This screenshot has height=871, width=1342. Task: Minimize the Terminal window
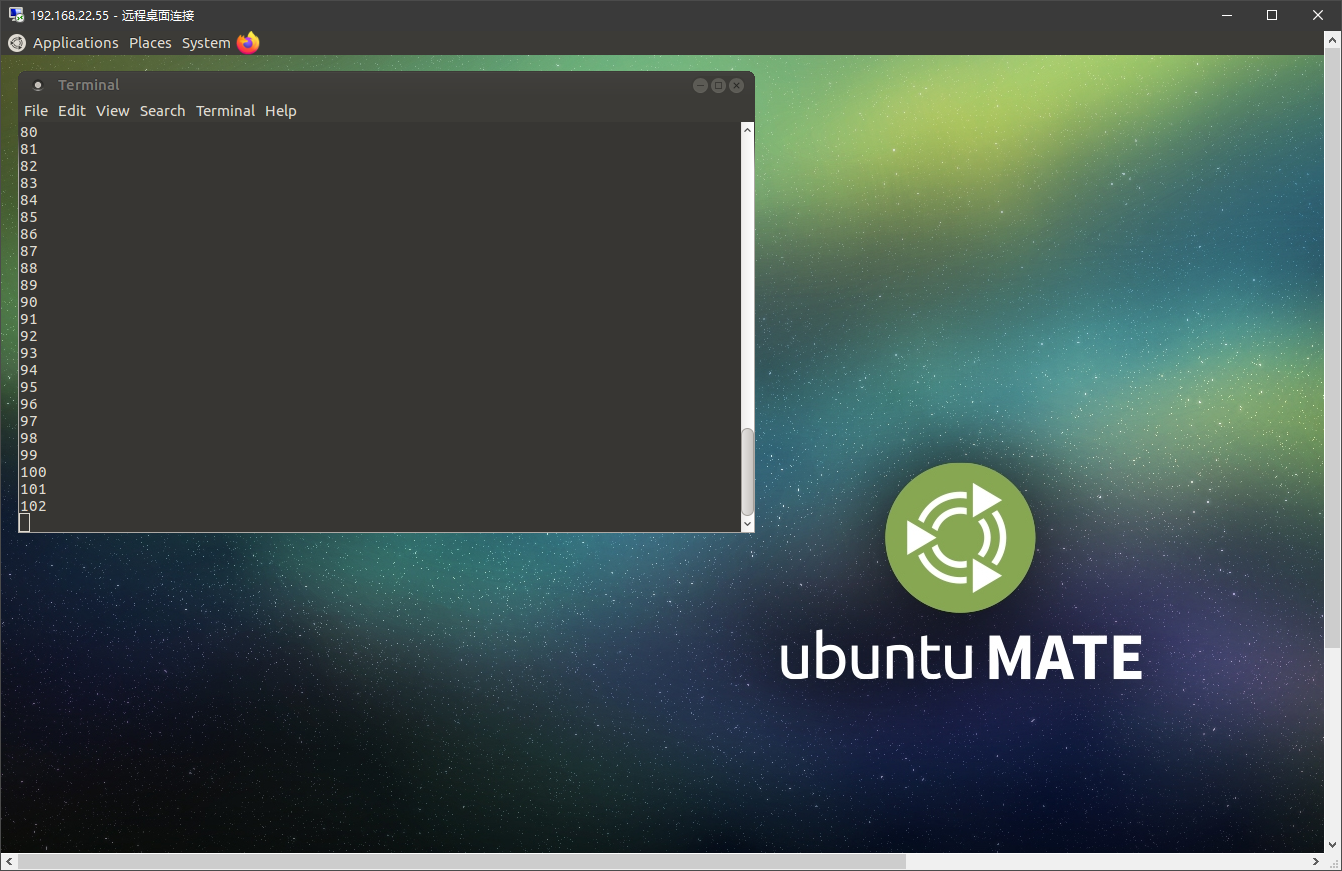pos(700,86)
